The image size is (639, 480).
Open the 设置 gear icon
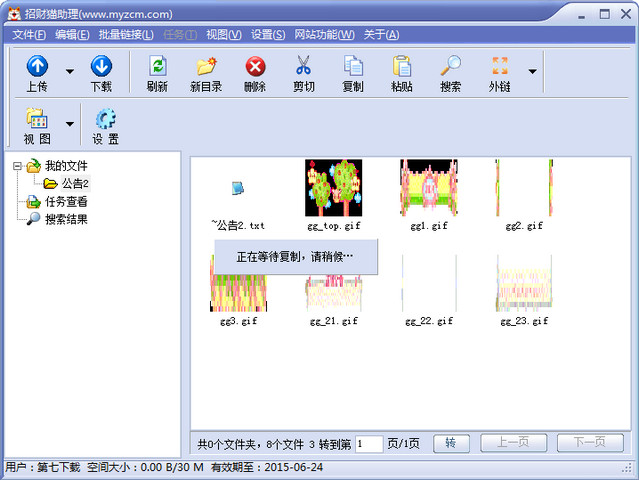(x=106, y=118)
